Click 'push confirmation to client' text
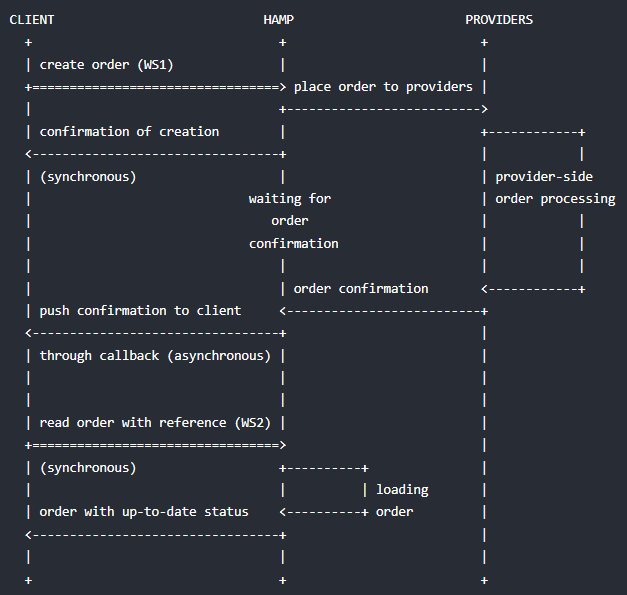Screen dimensions: 627x595 (140, 311)
